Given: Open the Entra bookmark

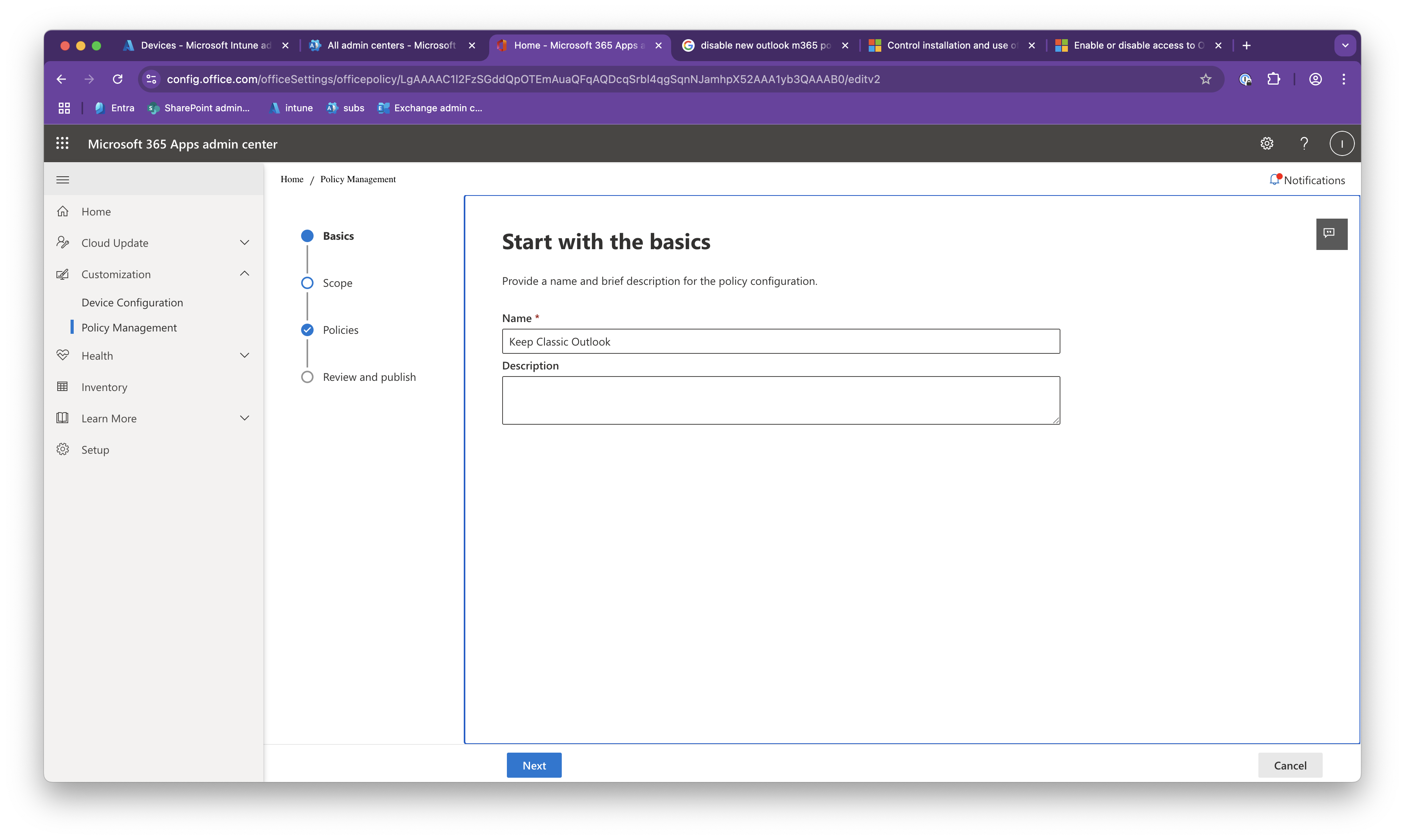Looking at the screenshot, I should click(114, 108).
